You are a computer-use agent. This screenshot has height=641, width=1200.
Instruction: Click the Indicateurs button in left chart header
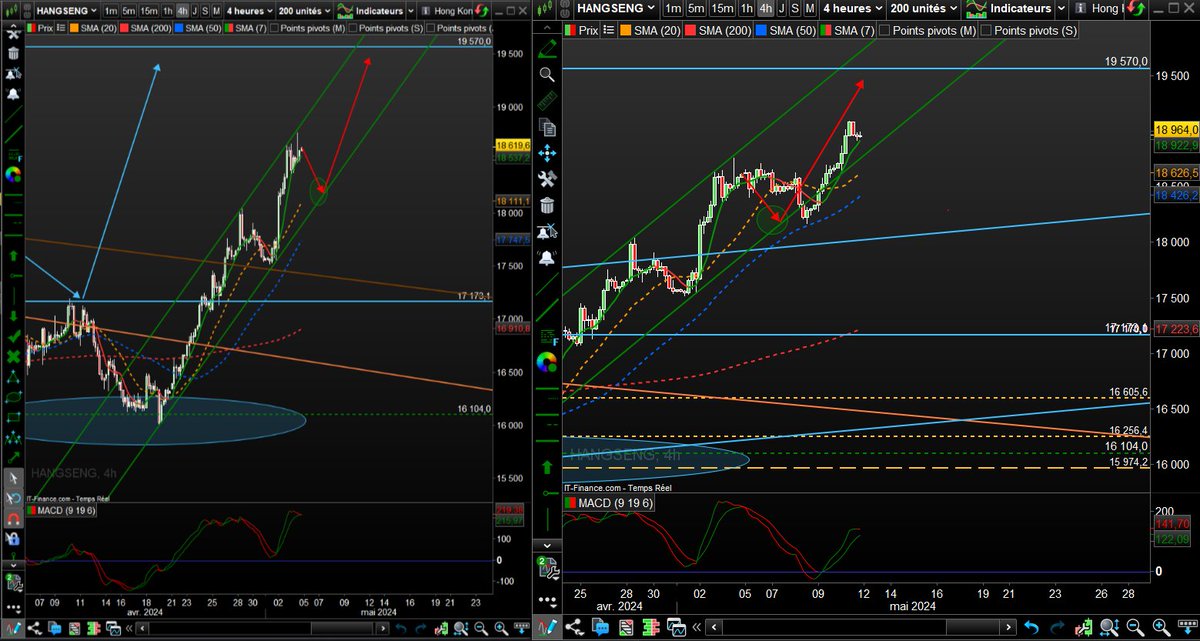tap(369, 10)
